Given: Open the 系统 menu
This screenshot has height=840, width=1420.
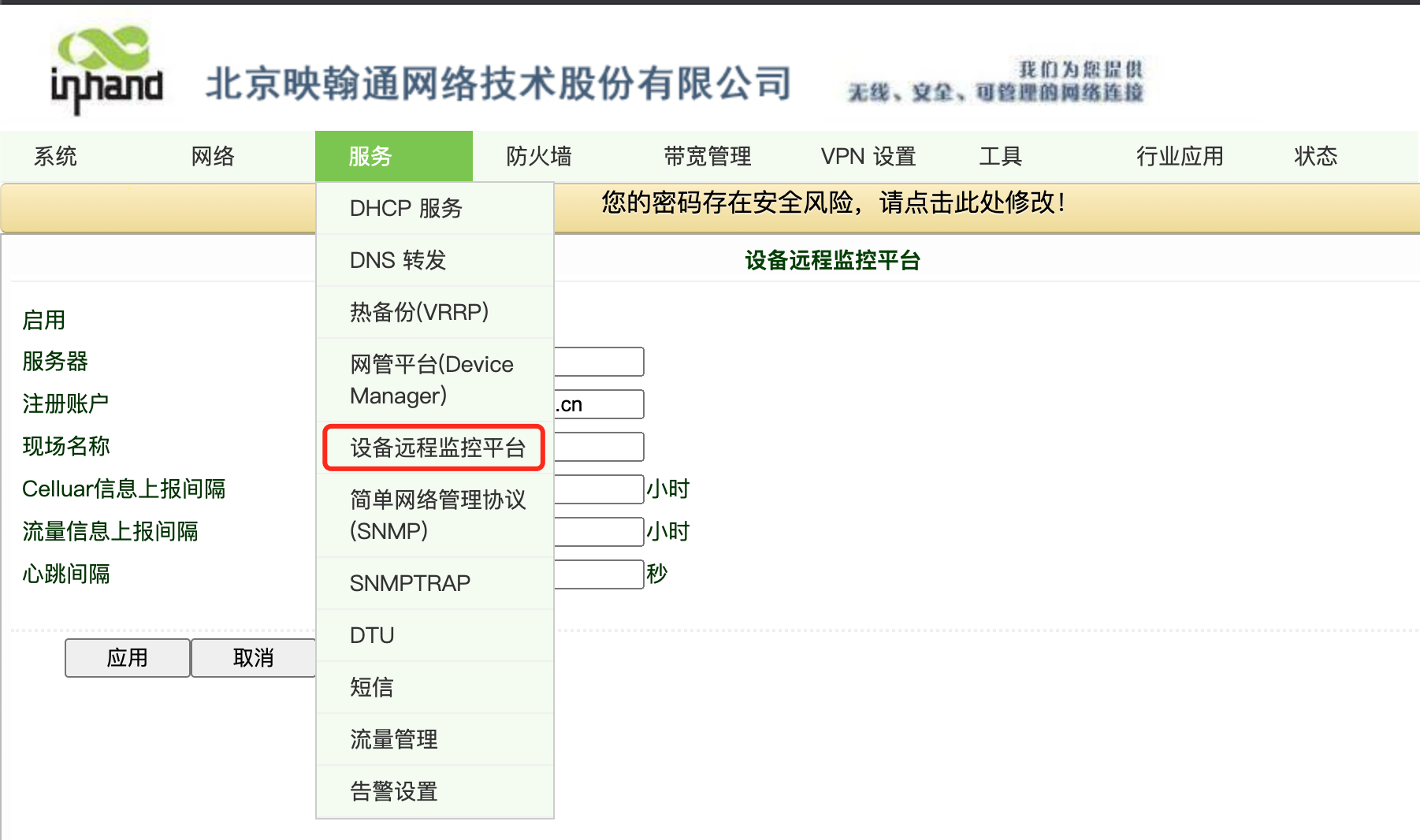Looking at the screenshot, I should (x=55, y=156).
